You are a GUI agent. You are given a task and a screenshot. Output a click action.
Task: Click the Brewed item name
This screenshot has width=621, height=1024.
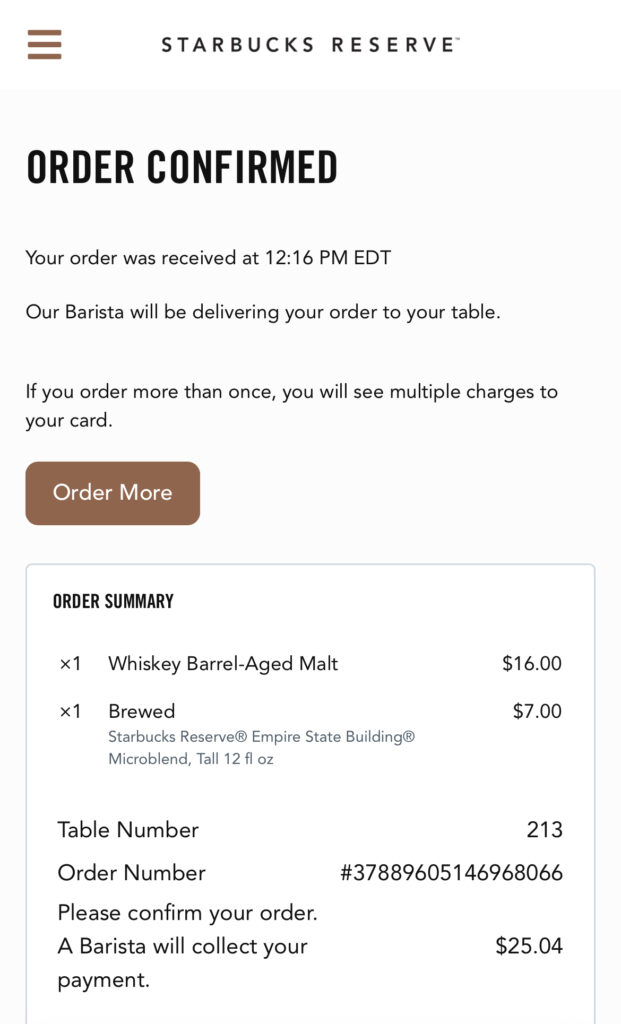point(142,711)
